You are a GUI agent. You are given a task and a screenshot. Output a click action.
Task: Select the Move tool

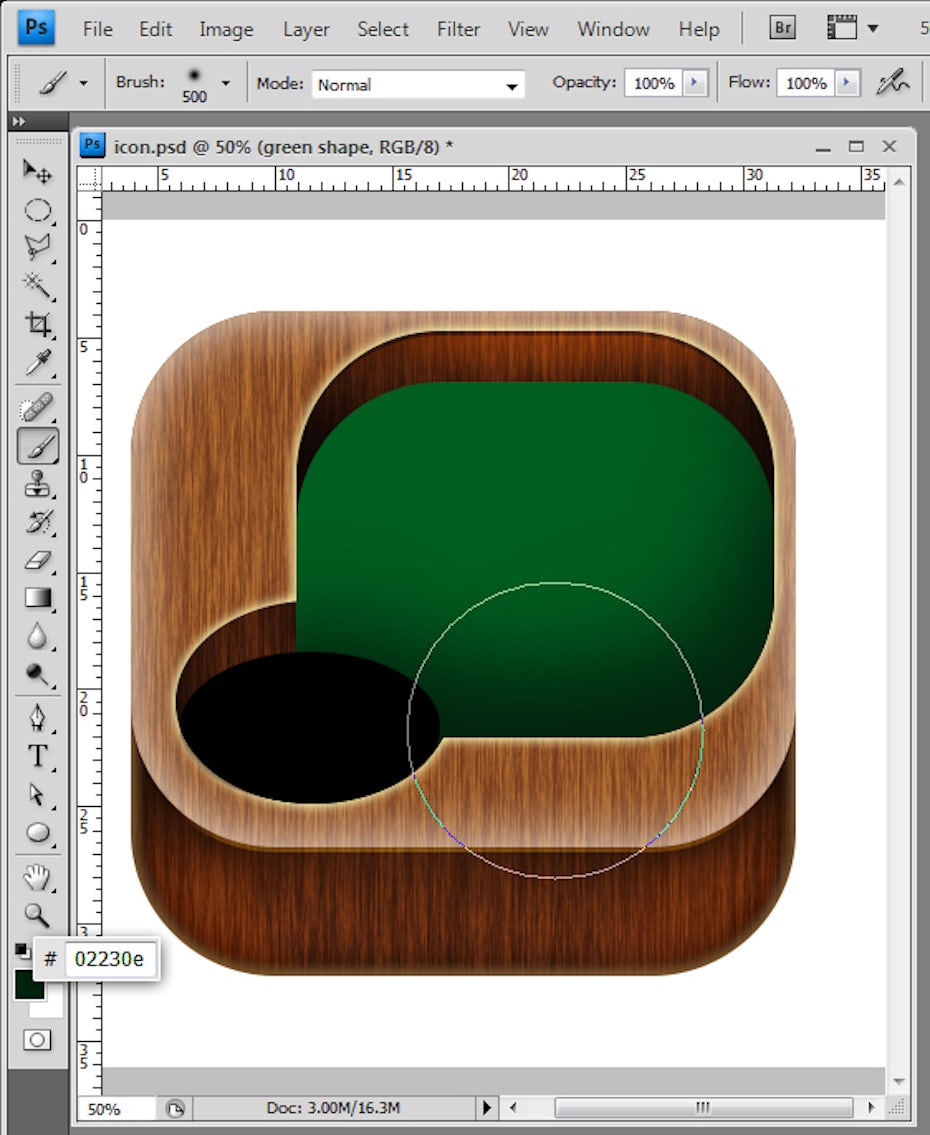tap(37, 171)
